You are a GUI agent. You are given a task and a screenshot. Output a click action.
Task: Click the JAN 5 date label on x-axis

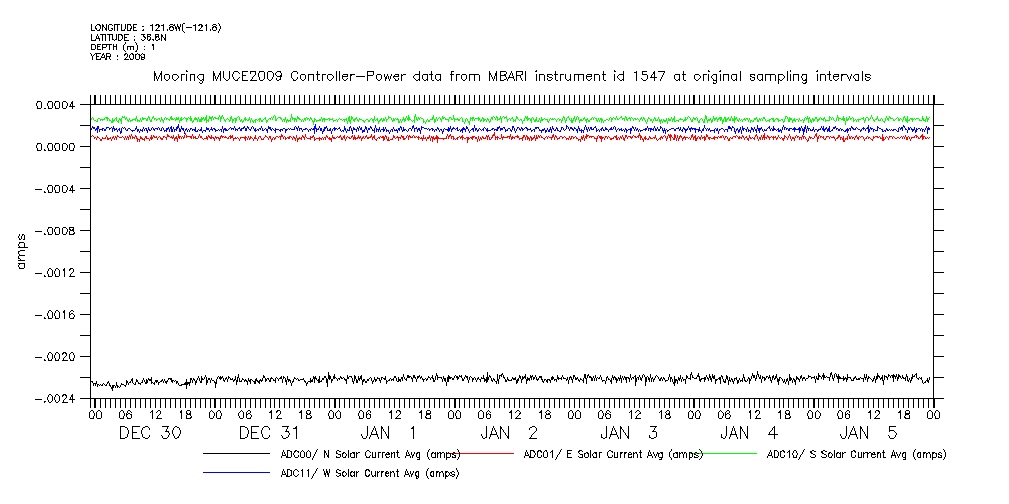pyautogui.click(x=870, y=433)
